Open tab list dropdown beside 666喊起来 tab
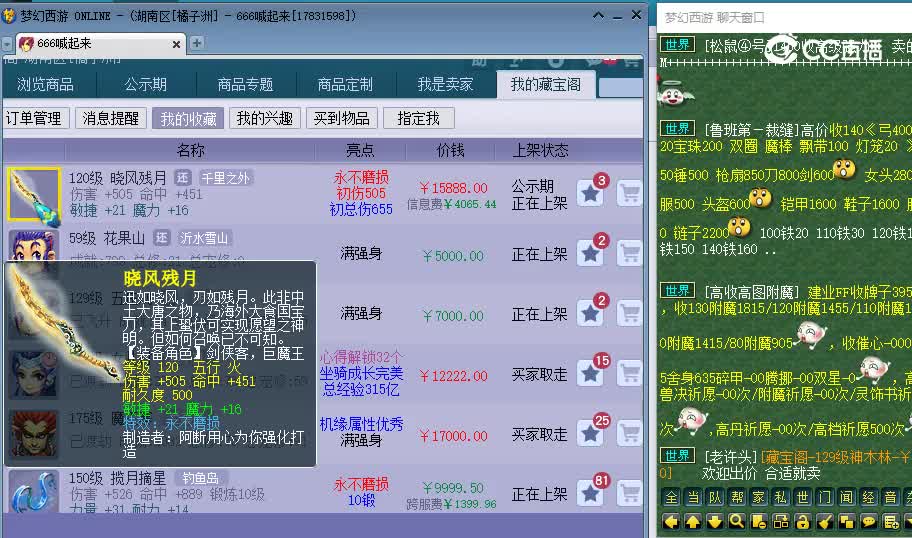Screen dimensions: 912x538 pos(7,44)
